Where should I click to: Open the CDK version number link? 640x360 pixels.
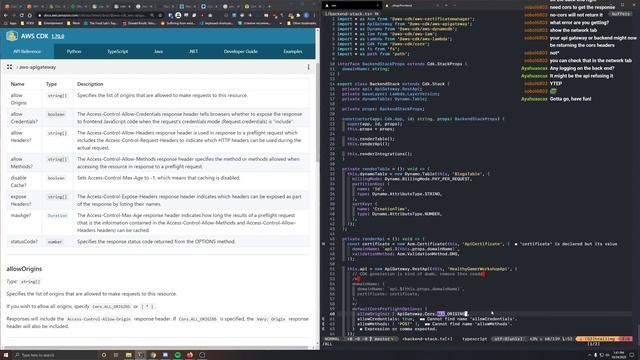pos(58,36)
